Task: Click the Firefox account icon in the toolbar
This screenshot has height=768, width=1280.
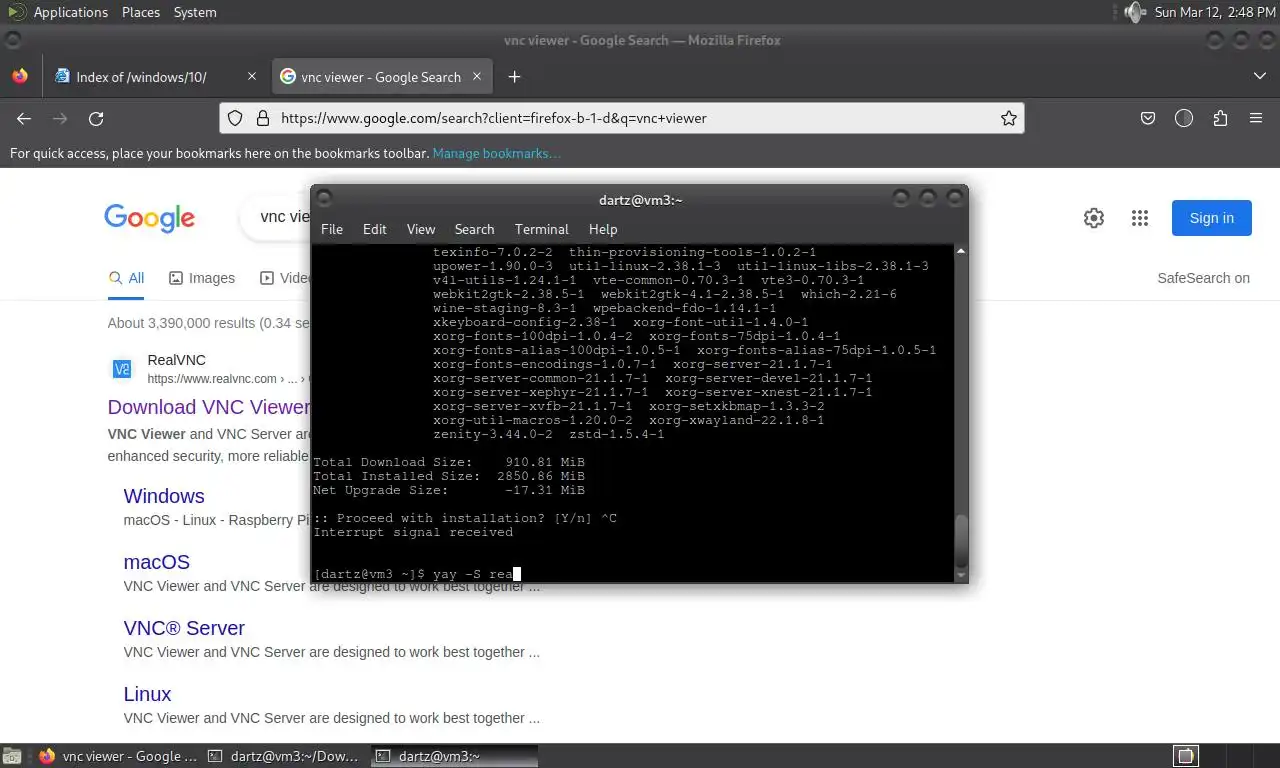Action: point(1184,118)
